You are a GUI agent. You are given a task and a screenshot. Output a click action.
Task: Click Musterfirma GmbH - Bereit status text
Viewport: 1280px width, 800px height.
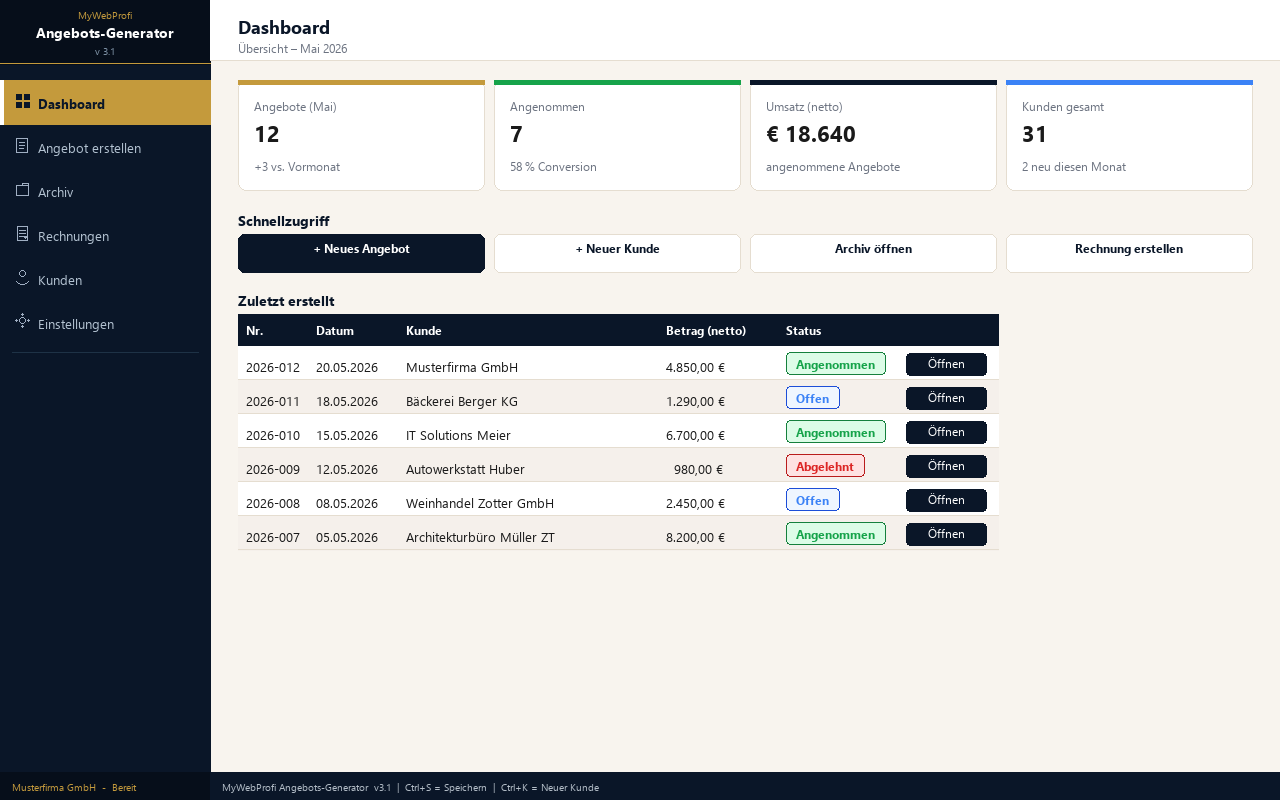tap(74, 788)
